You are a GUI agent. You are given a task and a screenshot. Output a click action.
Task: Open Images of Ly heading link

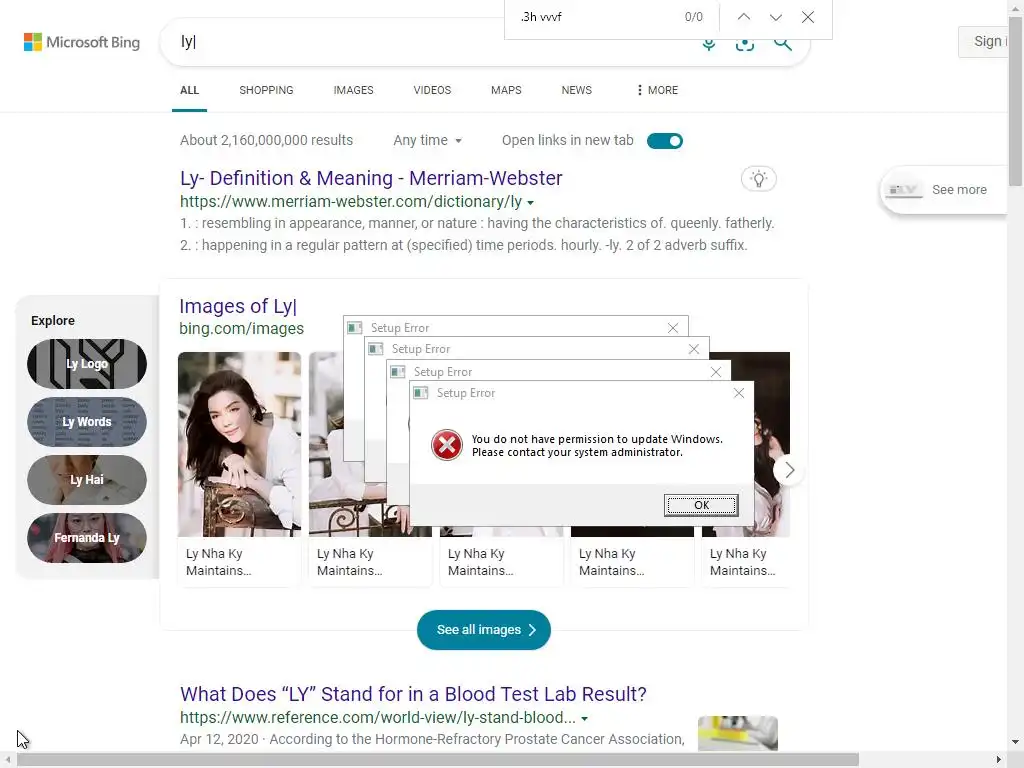238,306
